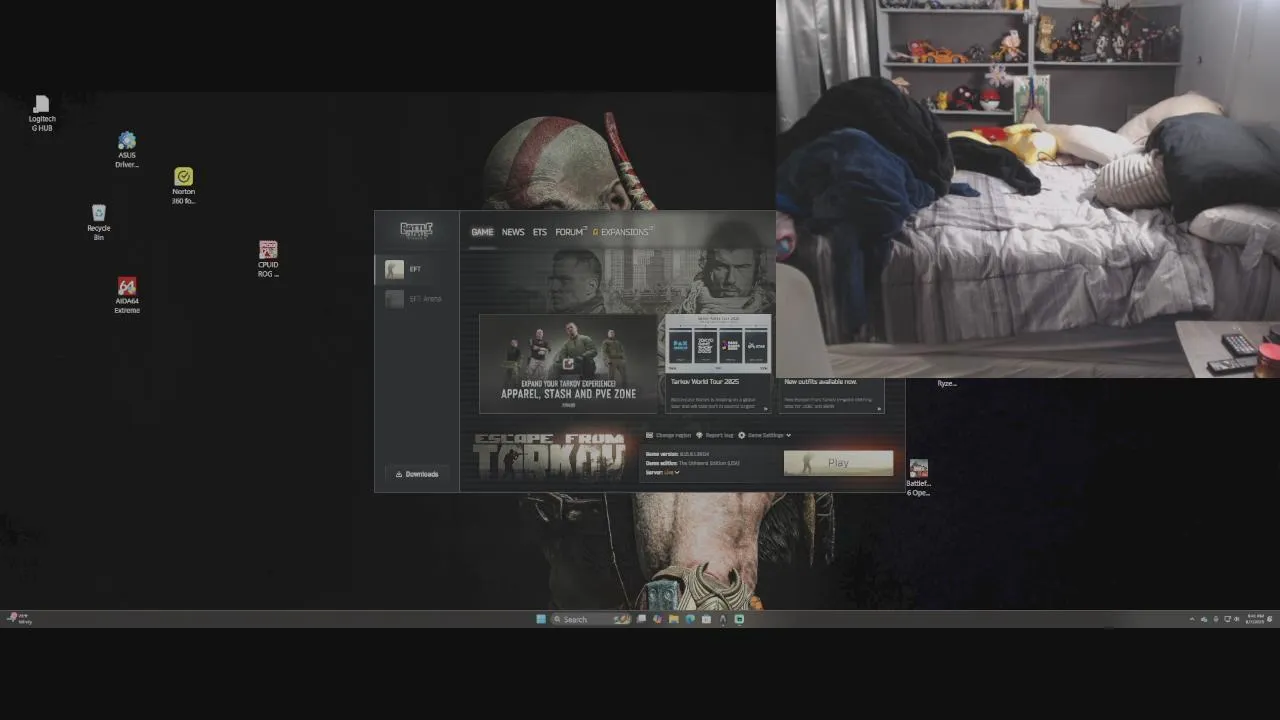This screenshot has height=720, width=1280.
Task: Click the green app icon on taskbar
Action: [739, 619]
